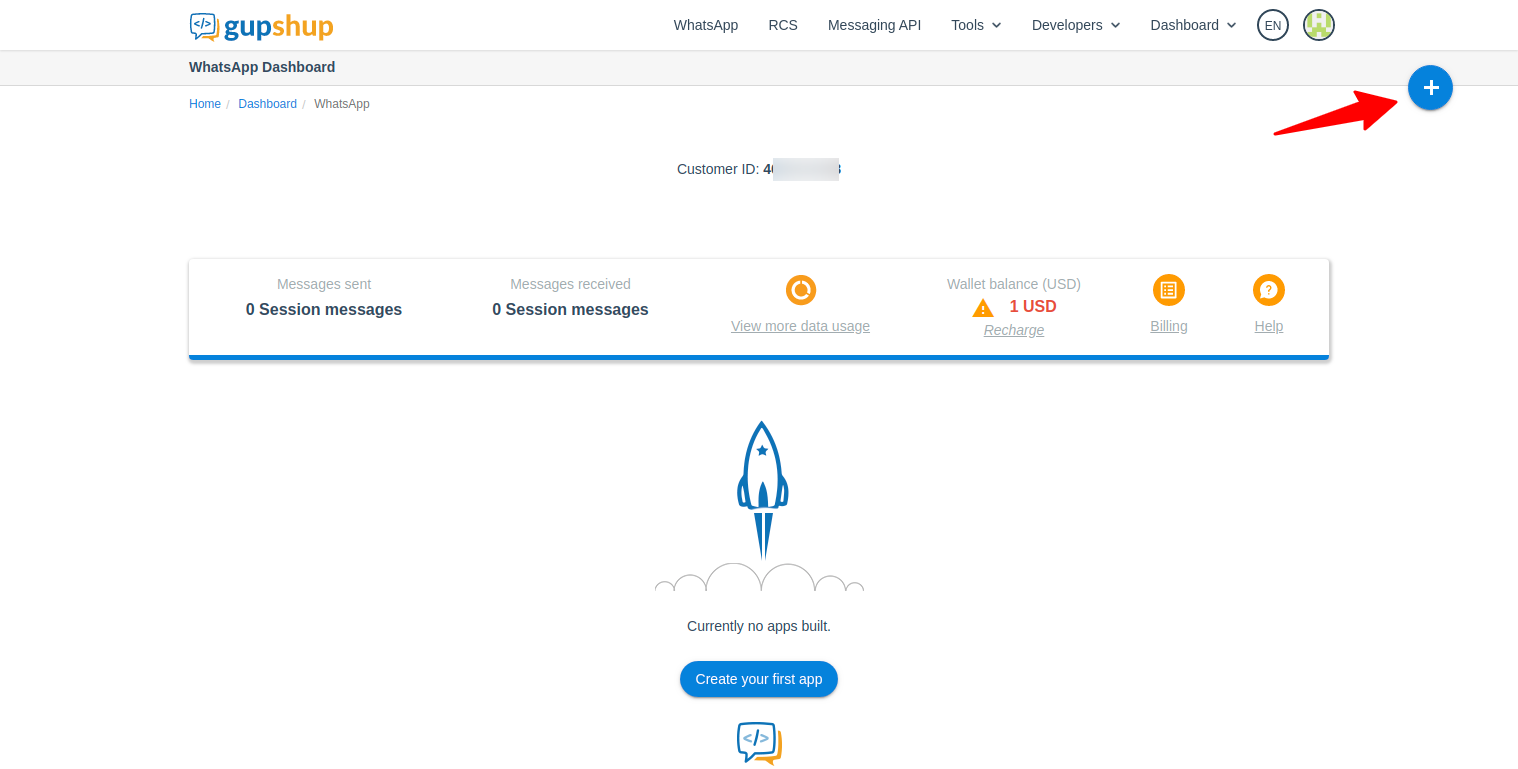Click the WhatsApp breadcrumb text
Viewport: 1518px width, 769px height.
coord(342,104)
